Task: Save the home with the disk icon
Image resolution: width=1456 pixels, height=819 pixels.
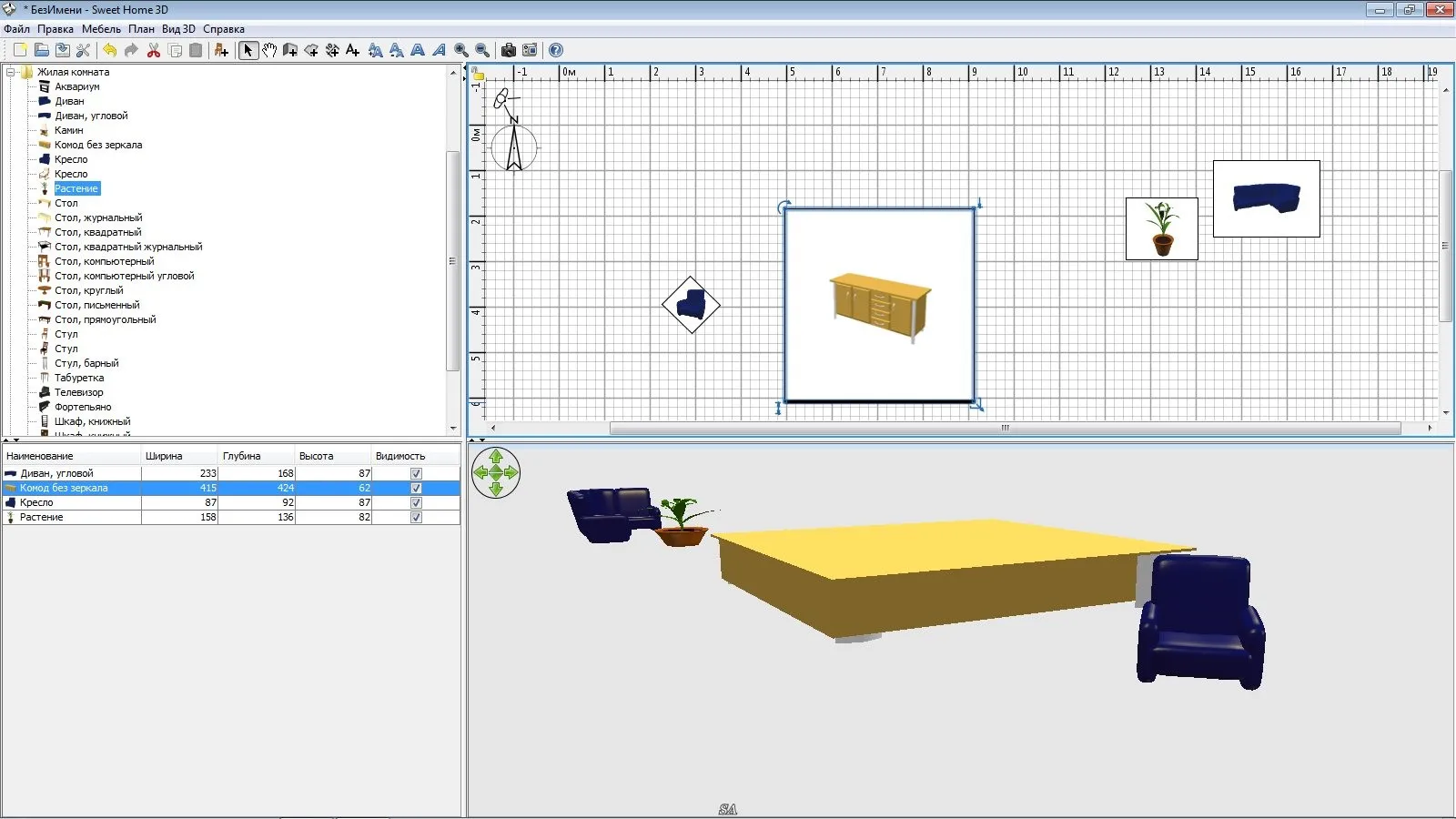Action: point(63,50)
